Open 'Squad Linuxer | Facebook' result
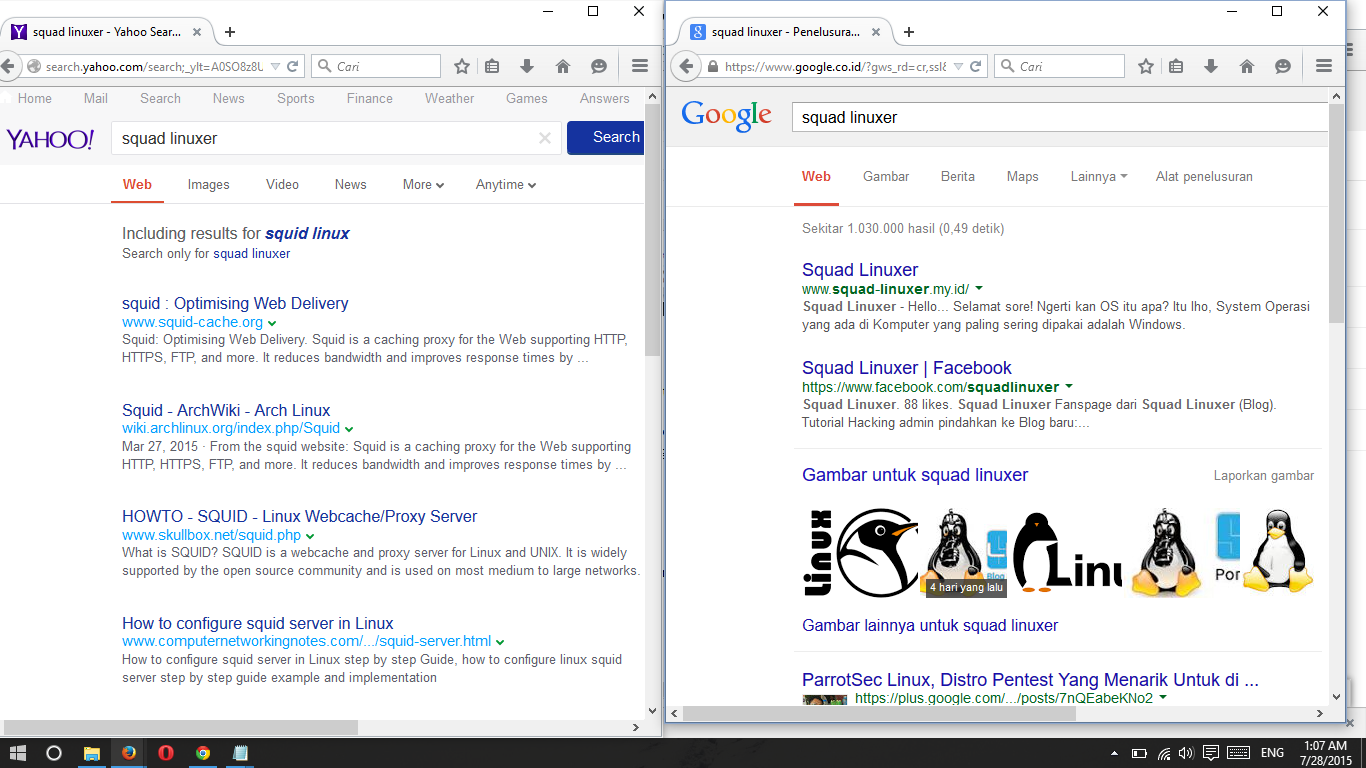This screenshot has width=1366, height=768. tap(907, 368)
